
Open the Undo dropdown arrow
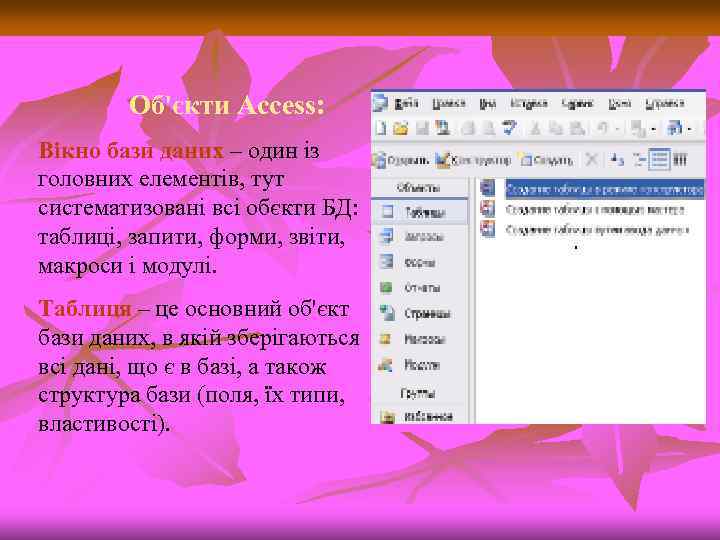618,129
